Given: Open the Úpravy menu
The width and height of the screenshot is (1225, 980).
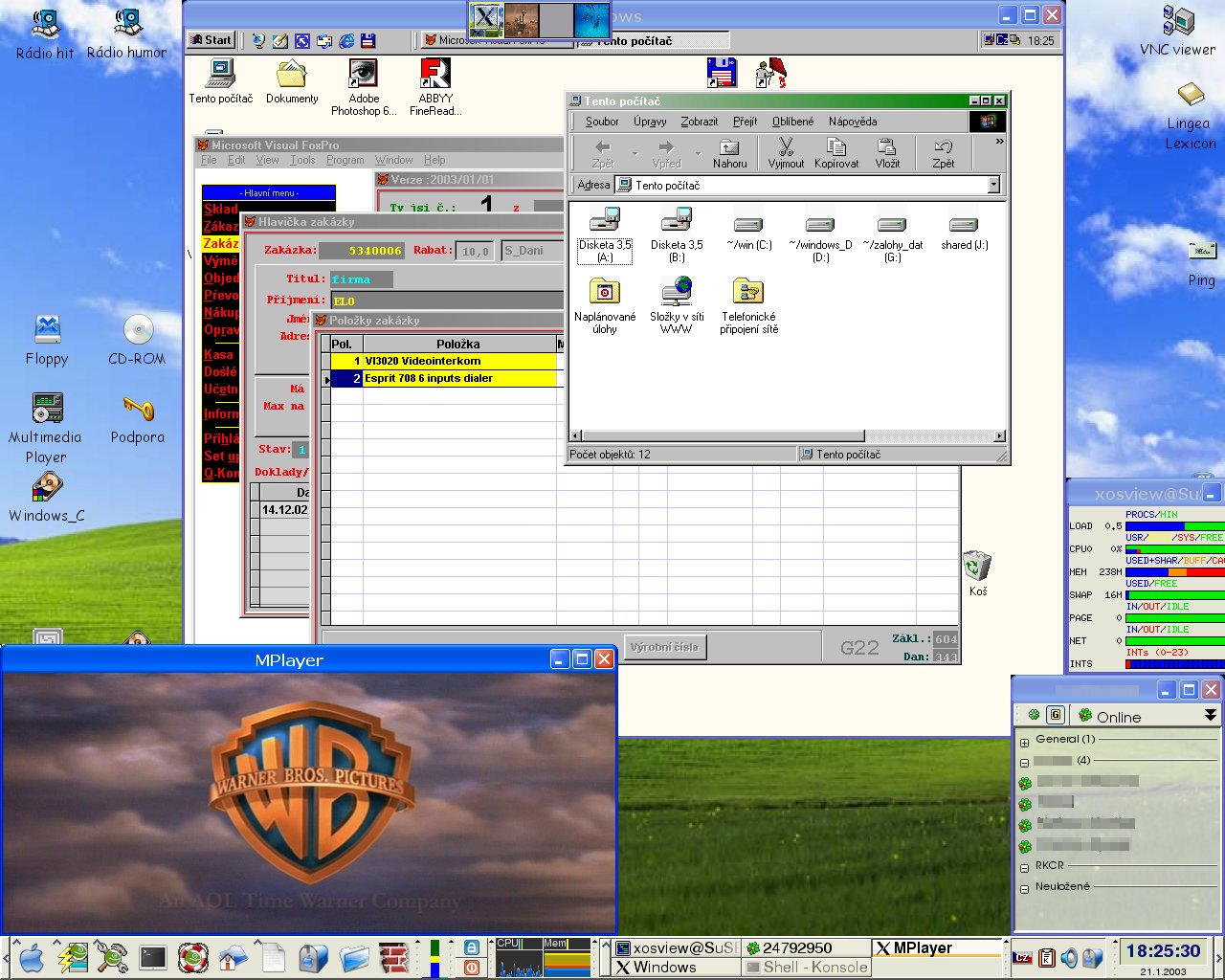Looking at the screenshot, I should pyautogui.click(x=650, y=122).
